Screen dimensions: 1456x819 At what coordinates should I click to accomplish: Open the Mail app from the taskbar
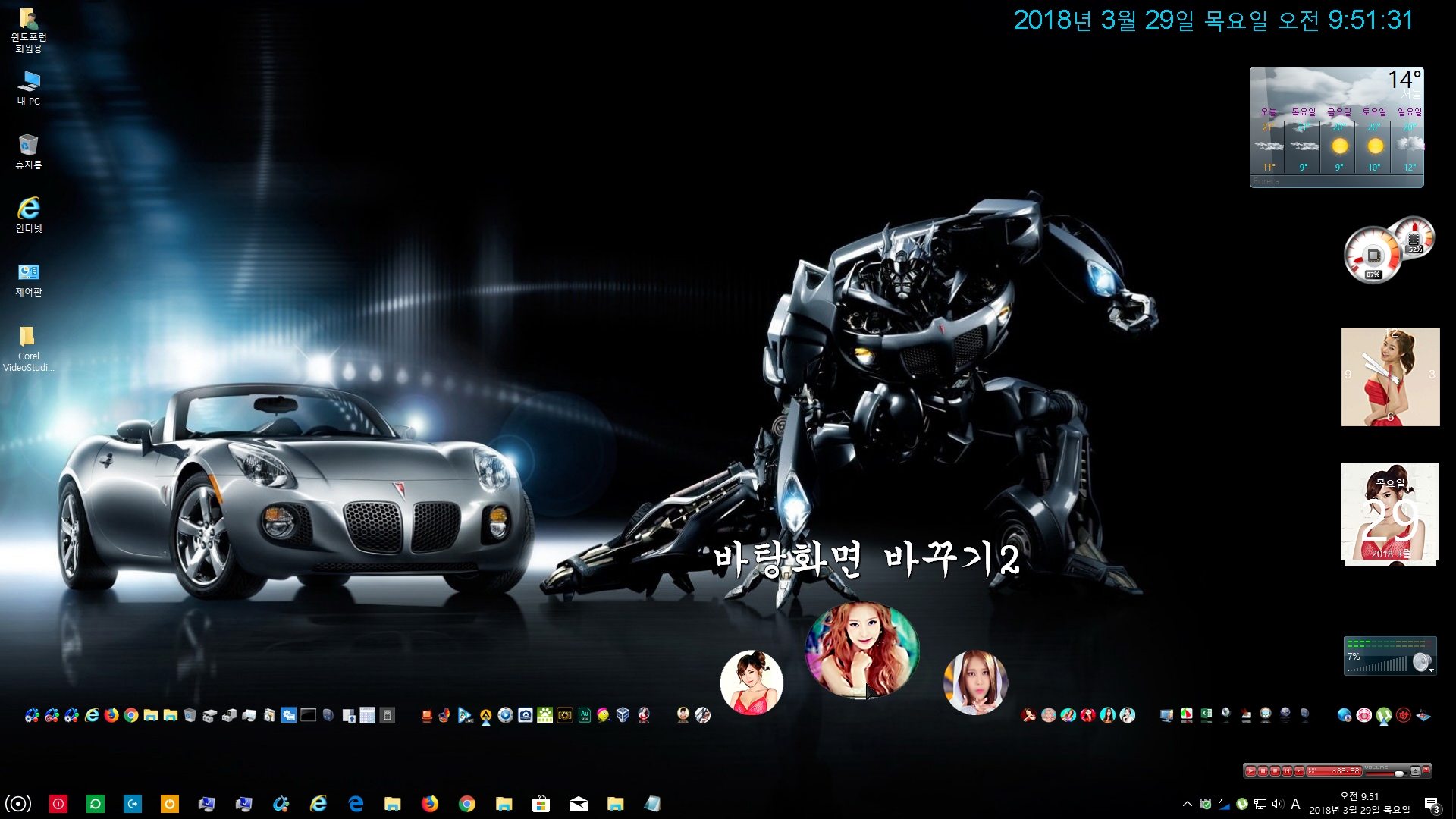[x=578, y=804]
